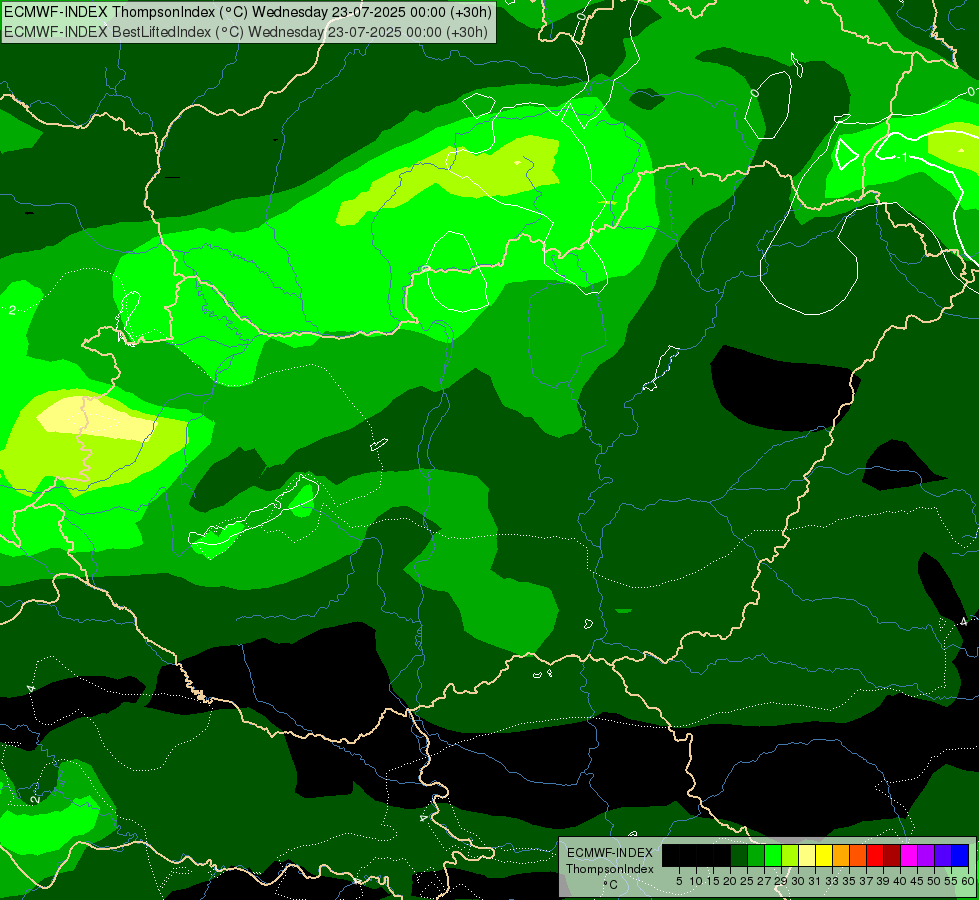The width and height of the screenshot is (979, 900).
Task: Click the '10' tick label on the legend scale
Action: (697, 881)
